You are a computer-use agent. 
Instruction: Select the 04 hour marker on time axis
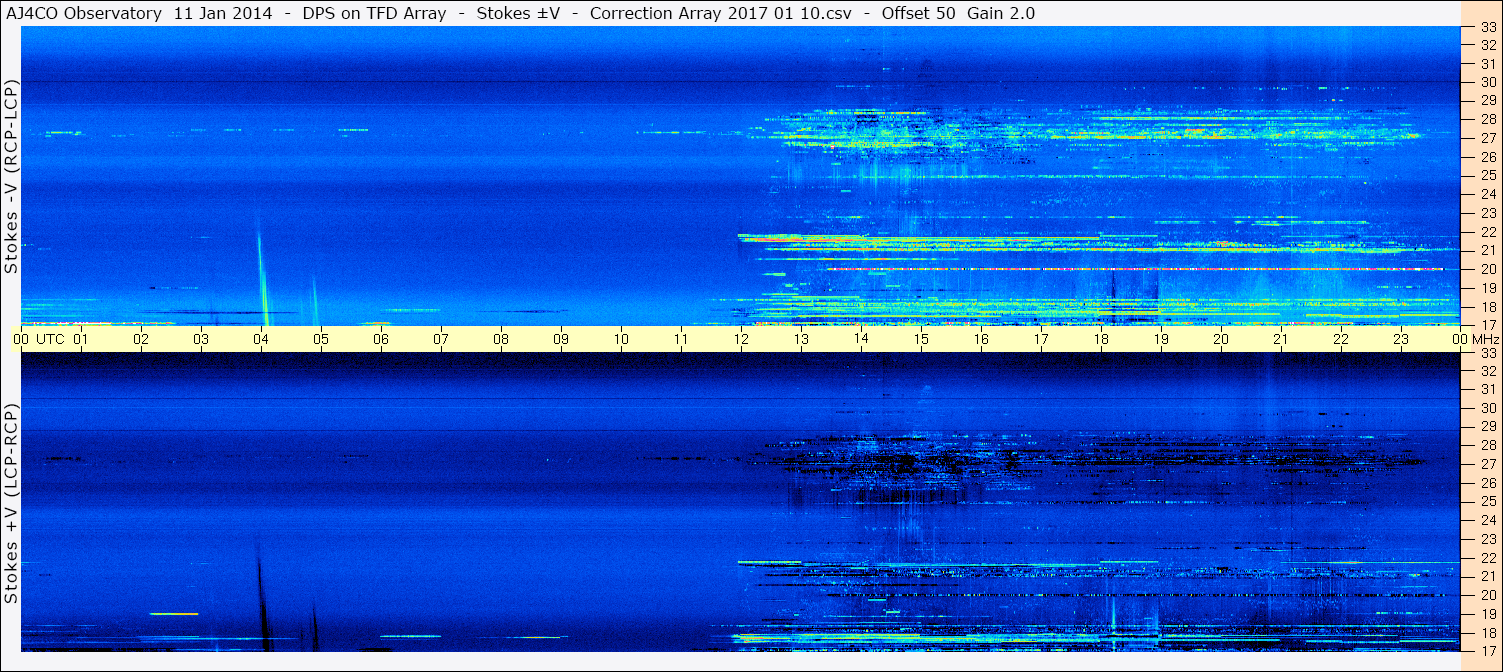click(x=261, y=339)
